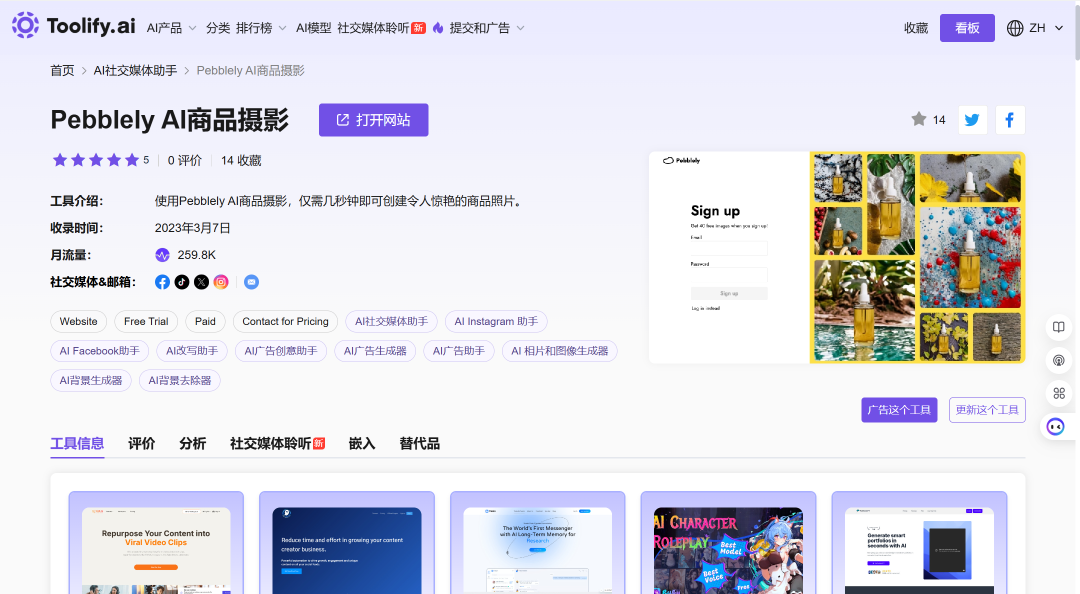Switch to the 分析 tab
The image size is (1080, 594).
192,444
